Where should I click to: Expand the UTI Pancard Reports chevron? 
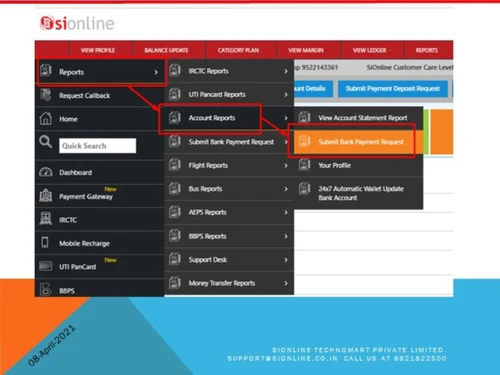click(x=286, y=95)
